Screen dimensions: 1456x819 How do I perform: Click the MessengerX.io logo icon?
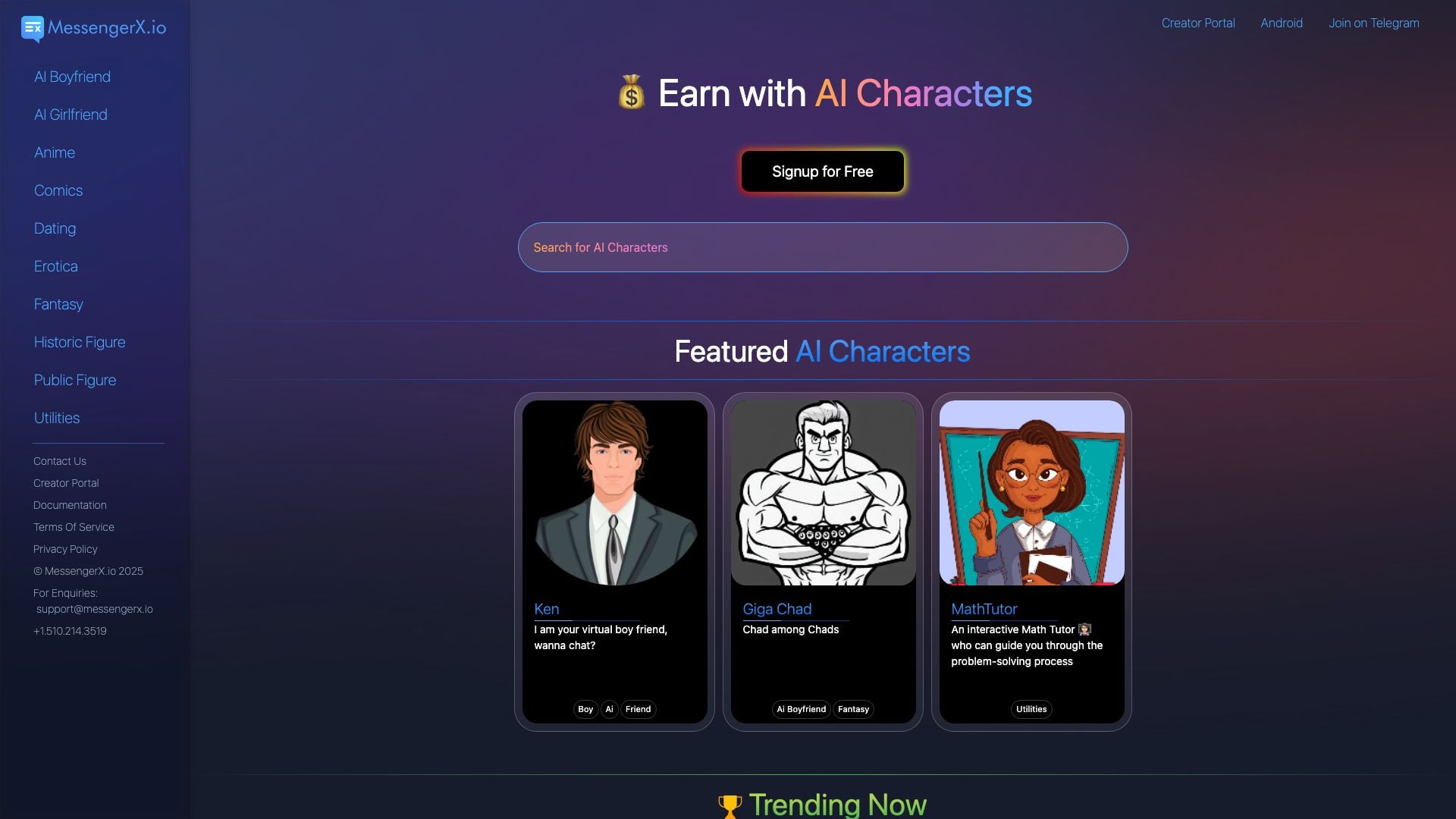point(33,29)
